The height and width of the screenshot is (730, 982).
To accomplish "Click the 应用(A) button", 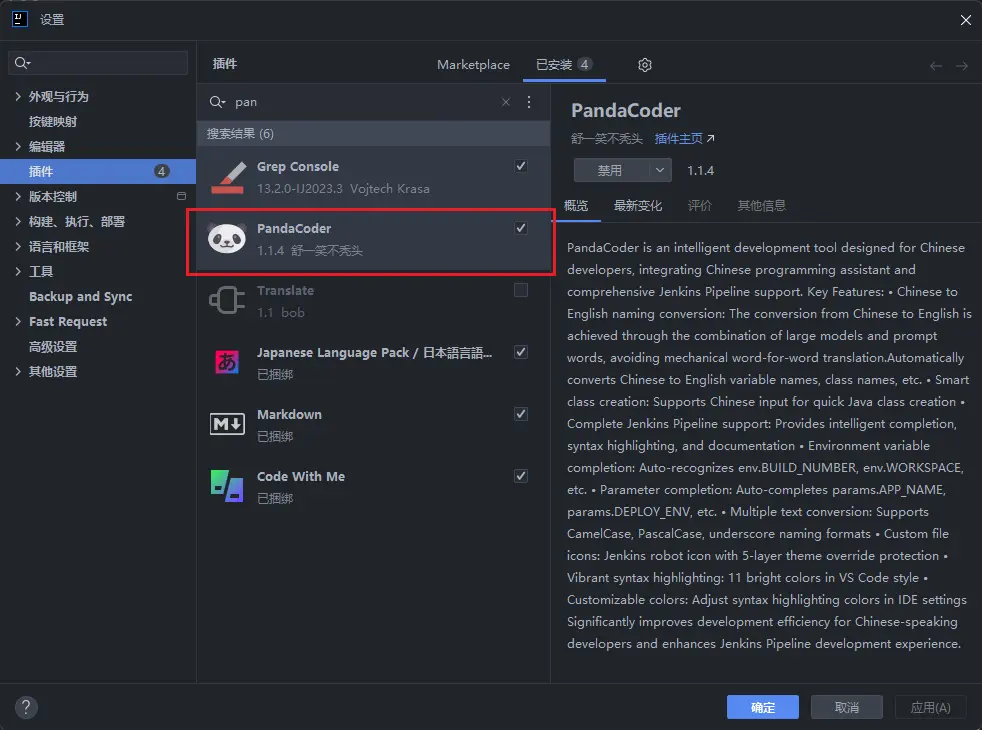I will pos(931,707).
